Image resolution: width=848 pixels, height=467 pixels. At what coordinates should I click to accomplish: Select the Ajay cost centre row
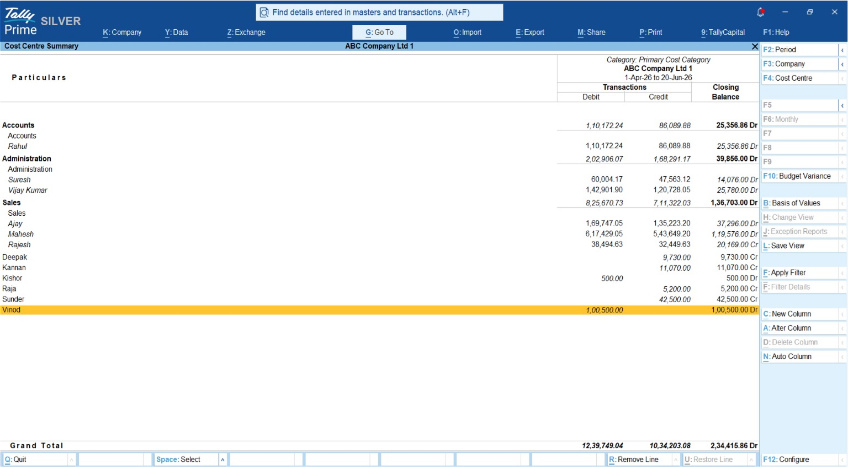(379, 224)
